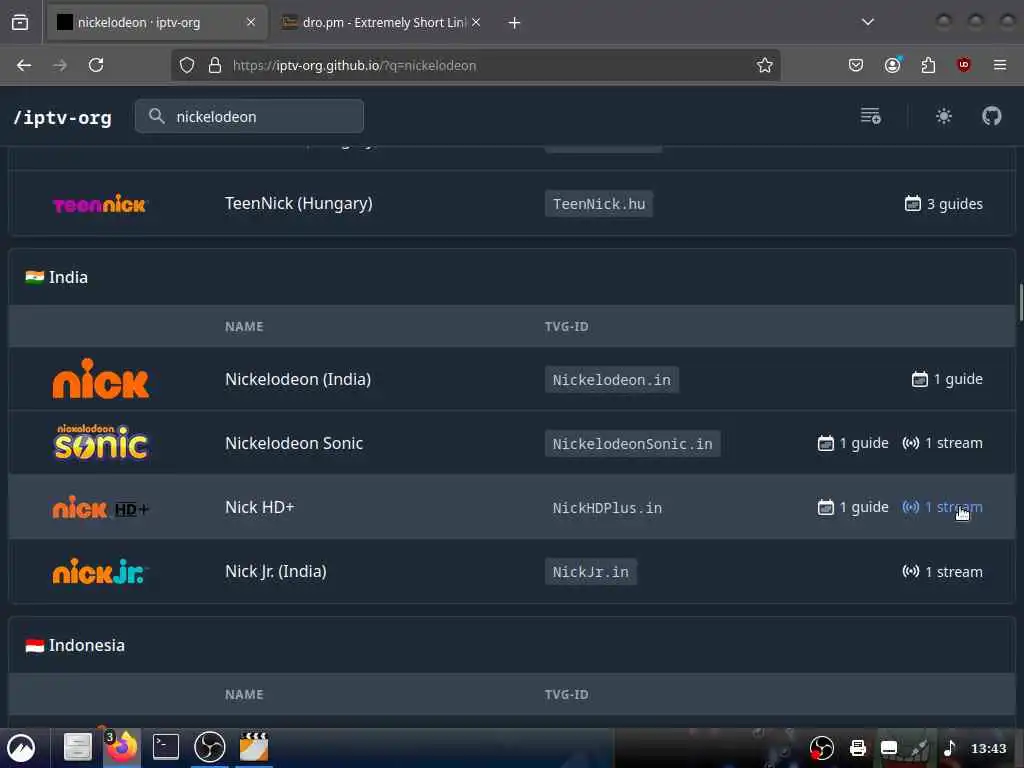Copy the NickHDPlus.in TVG-ID
This screenshot has height=768, width=1024.
pyautogui.click(x=607, y=507)
